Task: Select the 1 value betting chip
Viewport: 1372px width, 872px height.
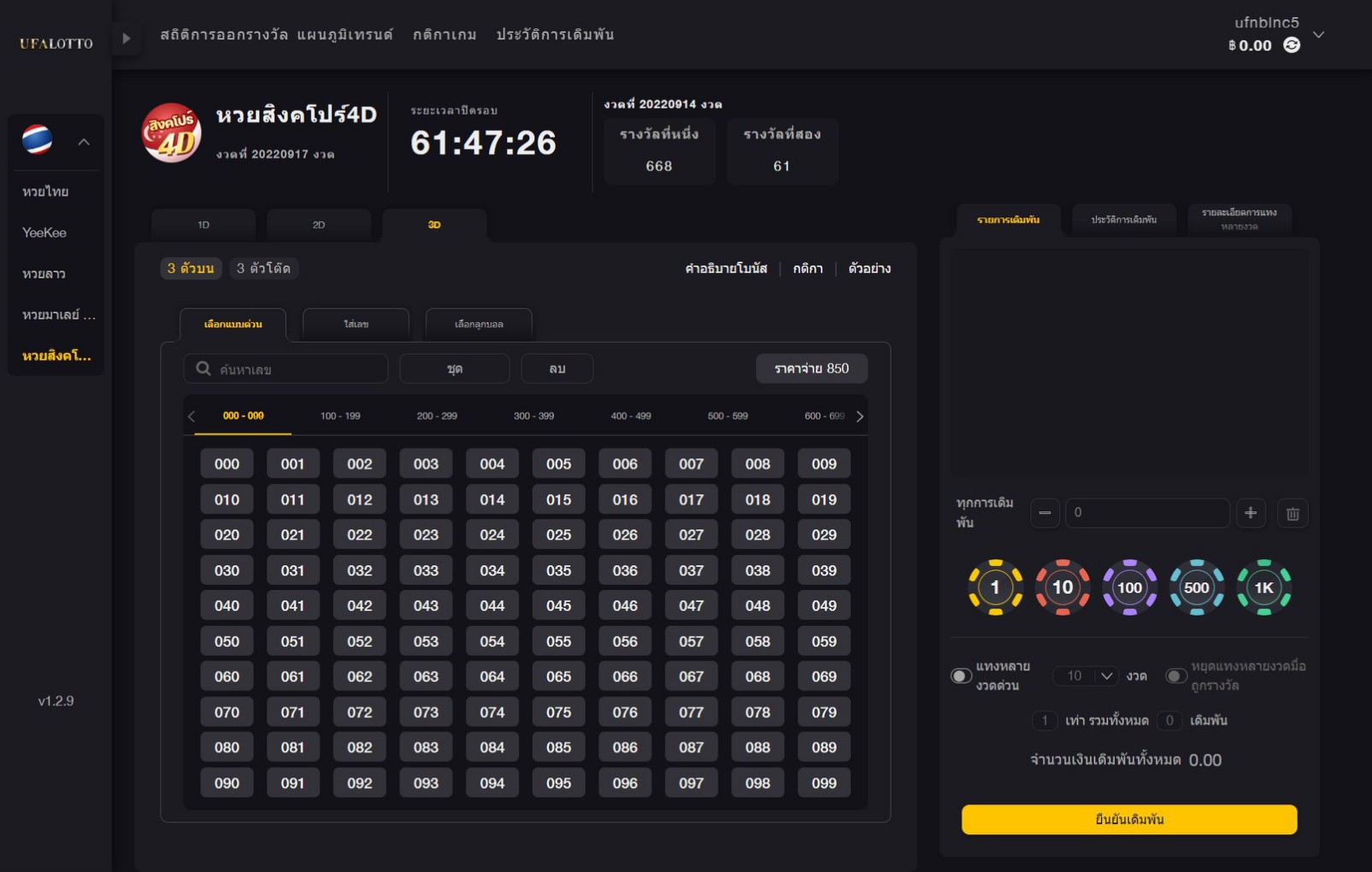Action: point(995,587)
